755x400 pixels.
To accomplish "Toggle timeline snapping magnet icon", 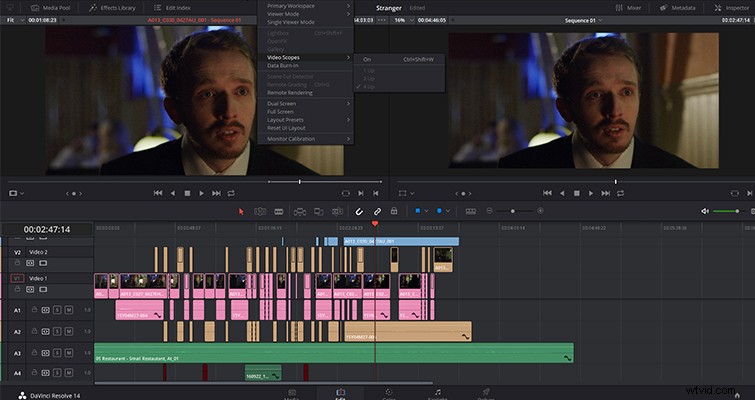I will (x=359, y=211).
